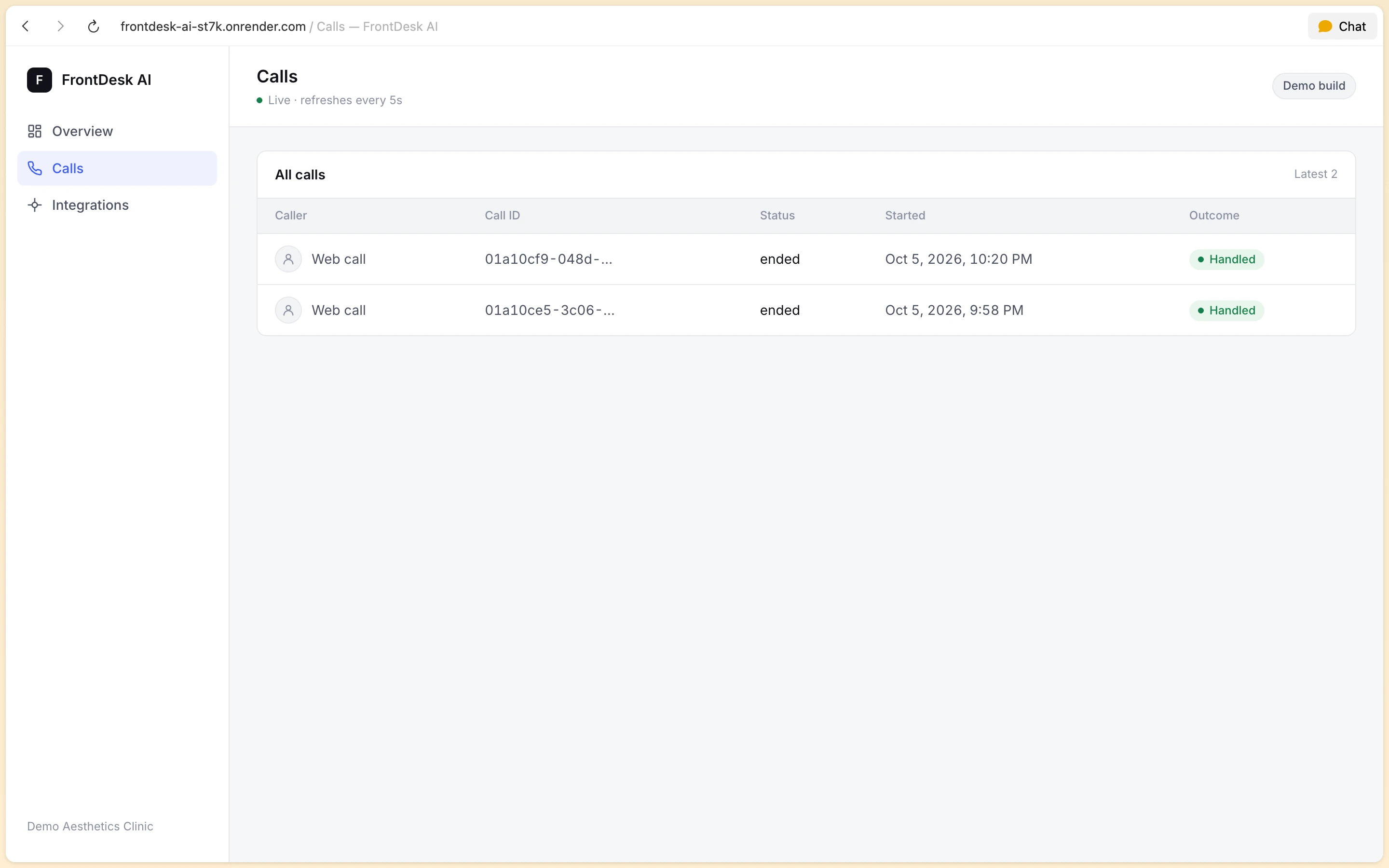Viewport: 1389px width, 868px height.
Task: Click the ended status for 10:20 PM call
Action: [x=779, y=259]
